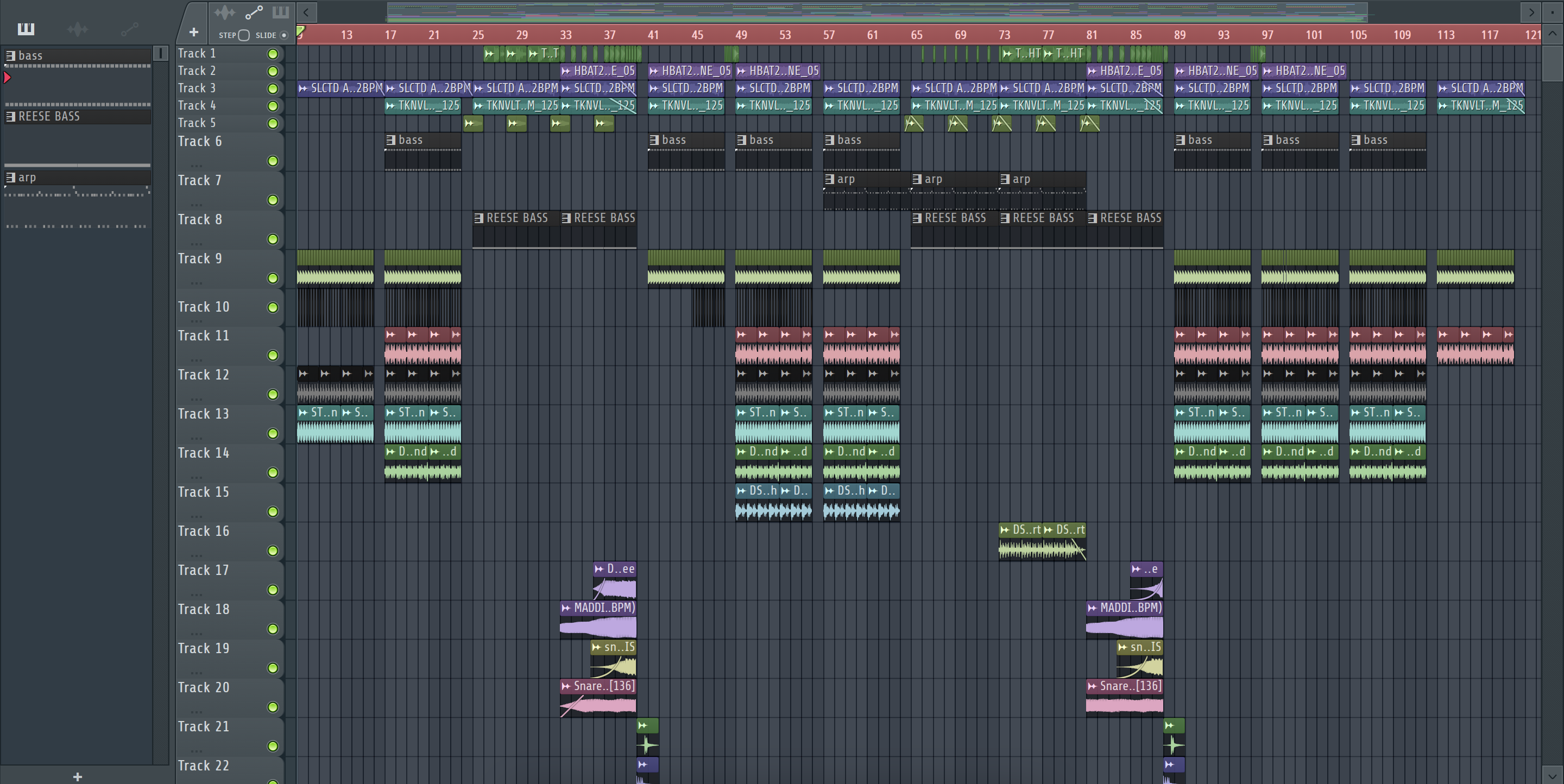The width and height of the screenshot is (1564, 784).
Task: Jump to bar 65 on the timeline ruler
Action: click(x=916, y=35)
